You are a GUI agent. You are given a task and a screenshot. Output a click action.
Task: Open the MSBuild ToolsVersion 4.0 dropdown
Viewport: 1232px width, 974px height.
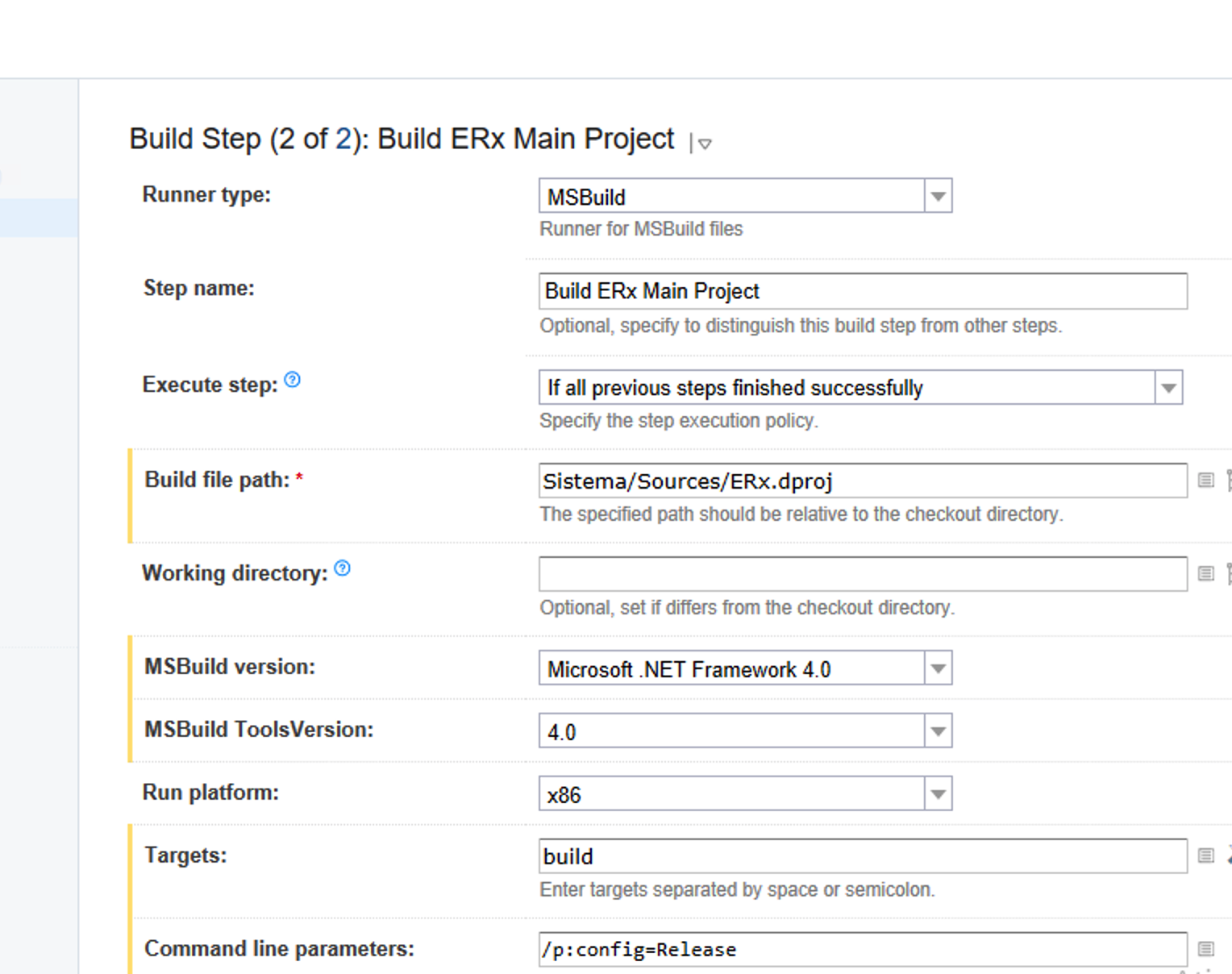745,731
